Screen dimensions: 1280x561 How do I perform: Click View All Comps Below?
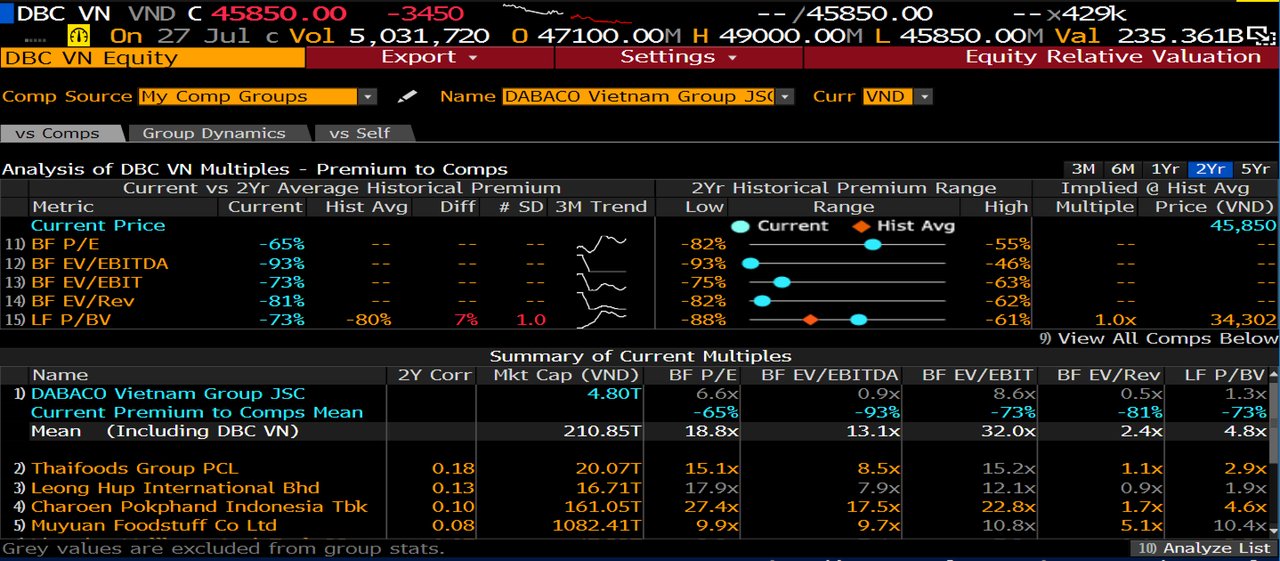tap(1158, 338)
